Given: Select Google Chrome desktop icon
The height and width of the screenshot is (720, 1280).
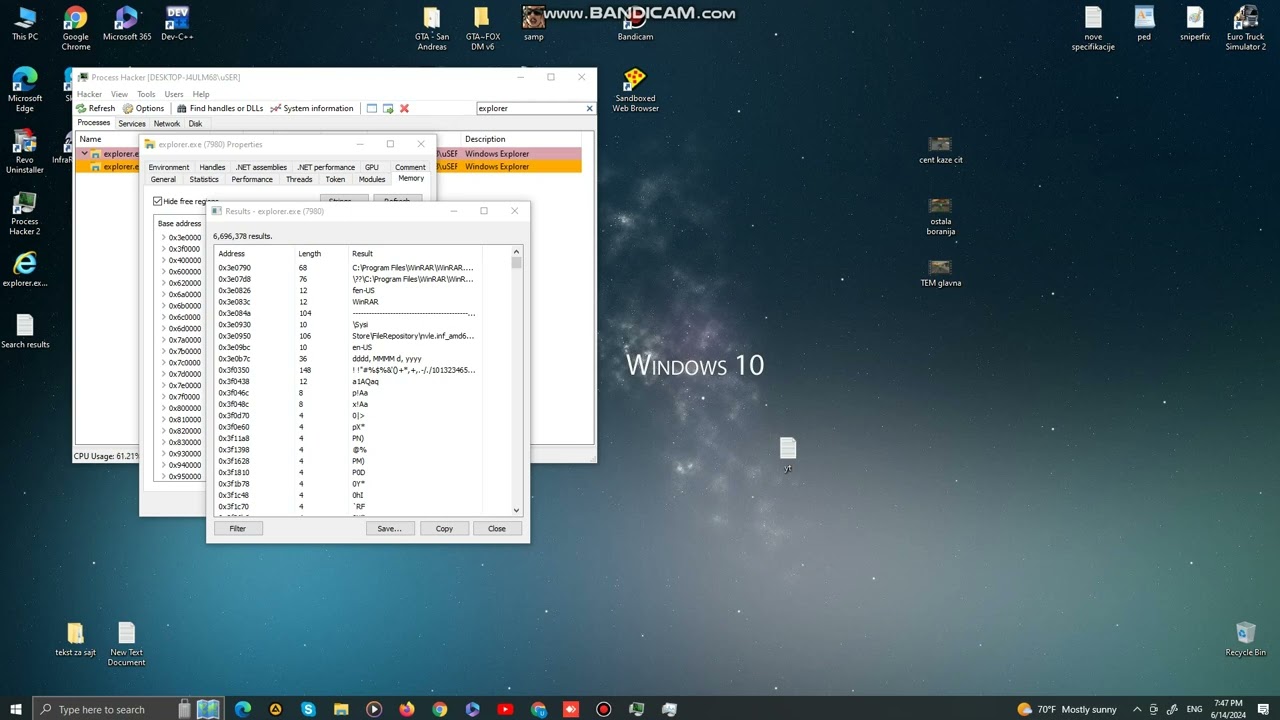Looking at the screenshot, I should 76,28.
